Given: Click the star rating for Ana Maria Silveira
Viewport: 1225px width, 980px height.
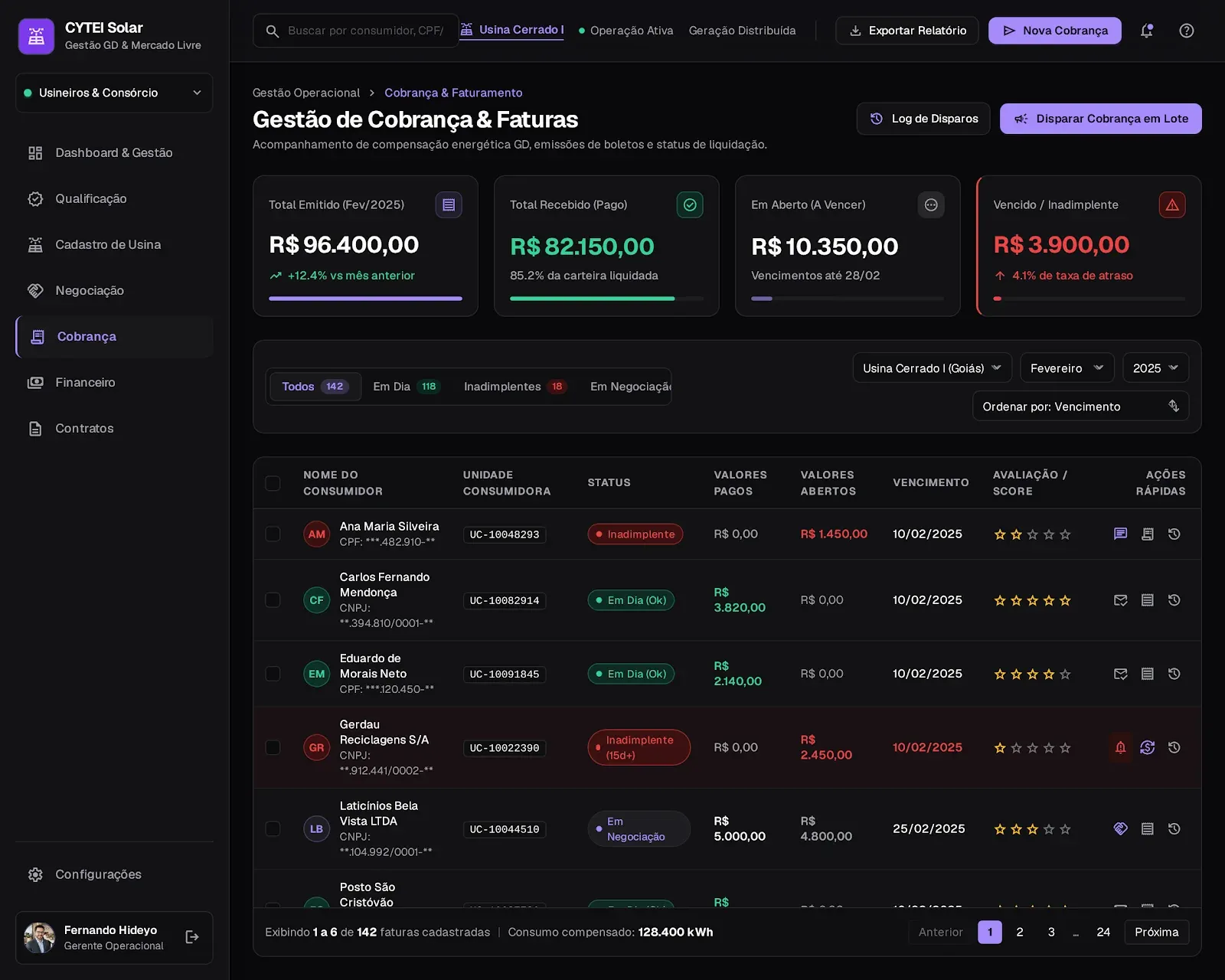Looking at the screenshot, I should click(x=1032, y=534).
